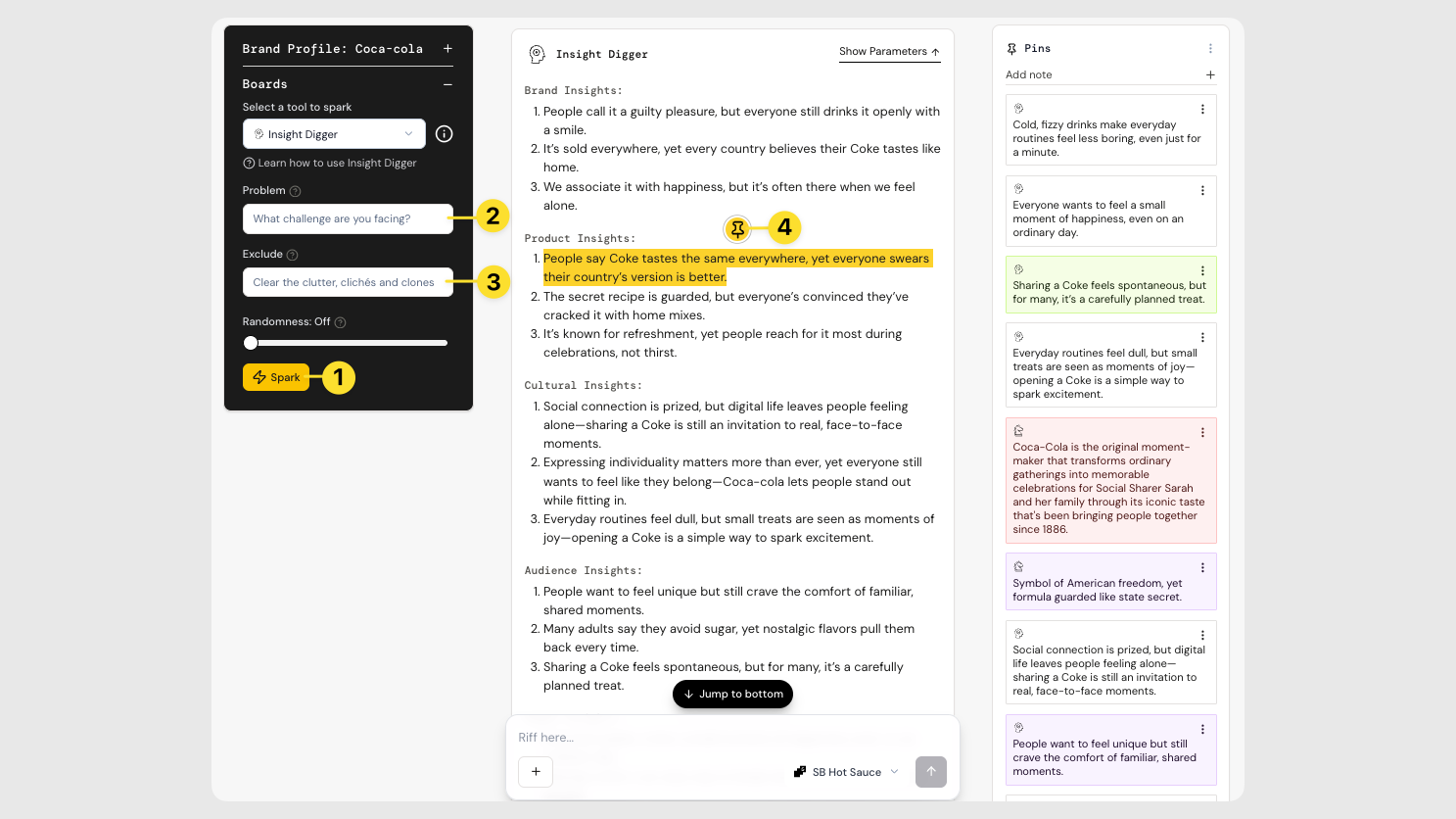Open options for small moment of happiness pin

coord(1202,190)
